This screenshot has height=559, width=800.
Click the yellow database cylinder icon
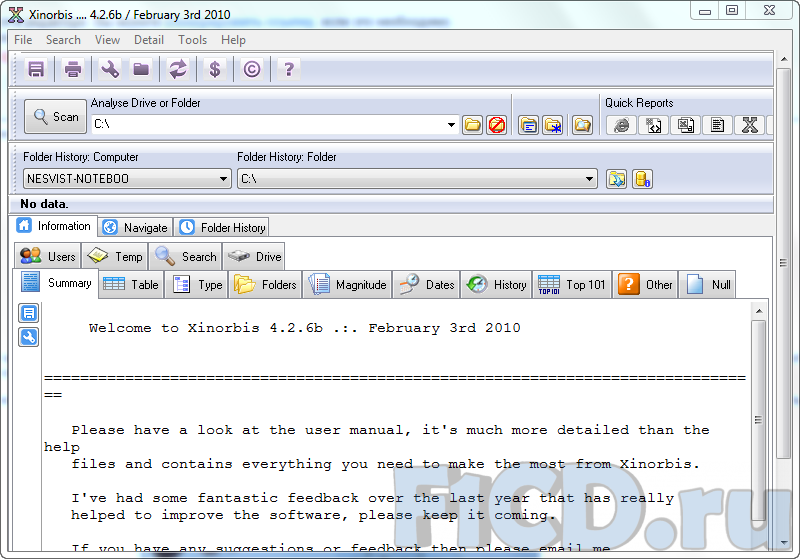pos(642,179)
